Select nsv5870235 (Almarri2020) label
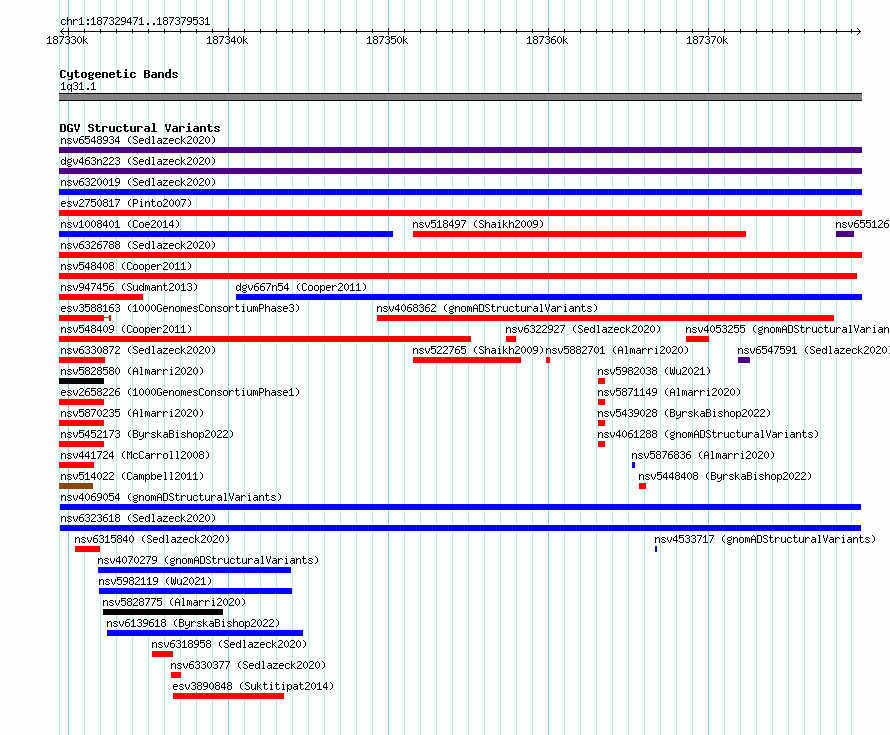Image resolution: width=890 pixels, height=735 pixels. click(132, 413)
